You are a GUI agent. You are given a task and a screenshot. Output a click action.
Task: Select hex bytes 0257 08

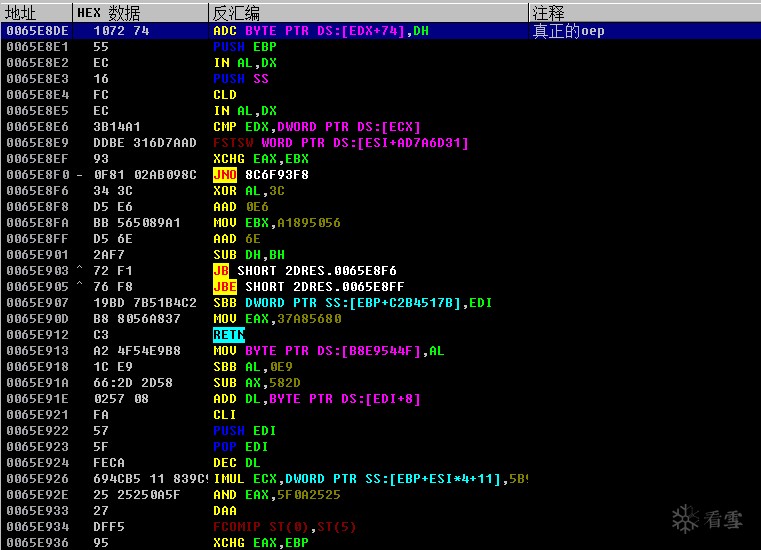(x=121, y=399)
